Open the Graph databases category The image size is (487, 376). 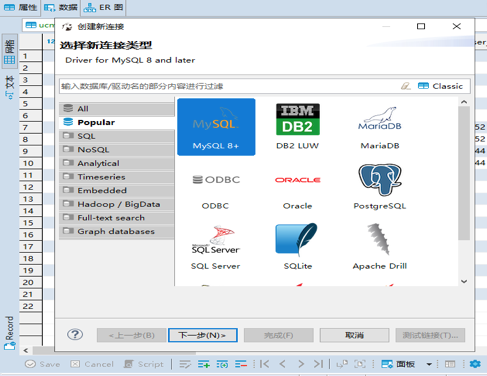click(117, 231)
